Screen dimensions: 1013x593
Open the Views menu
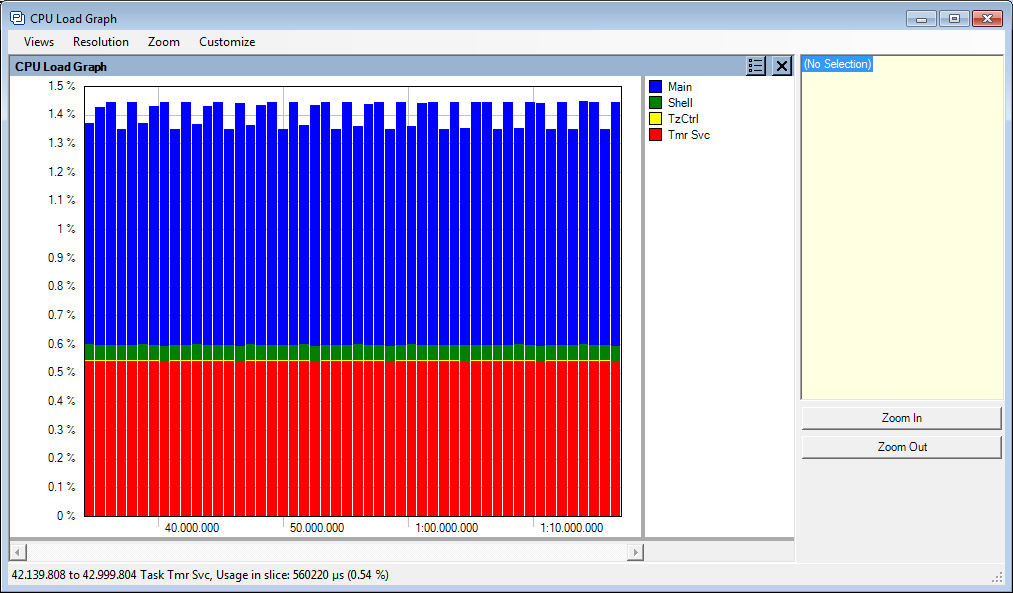[39, 42]
